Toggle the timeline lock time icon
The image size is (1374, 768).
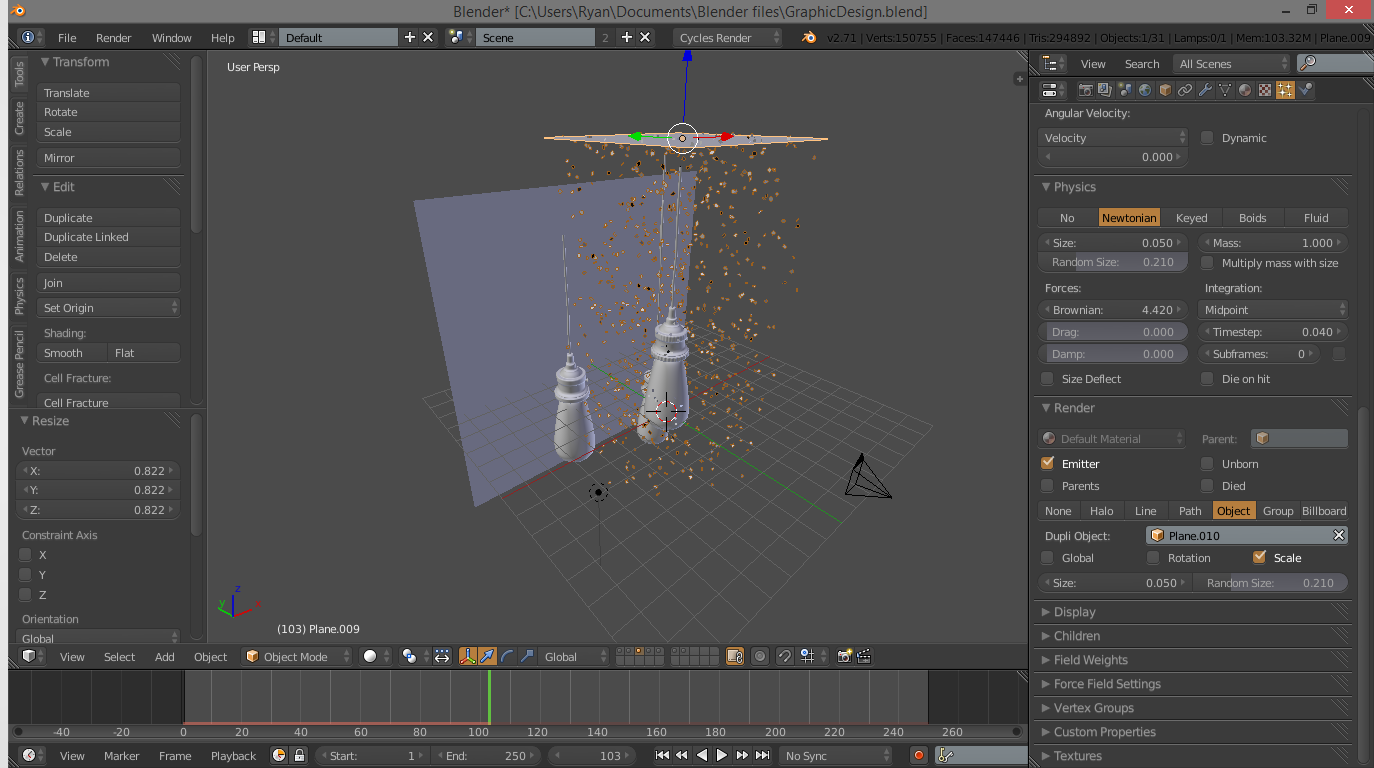coord(299,755)
